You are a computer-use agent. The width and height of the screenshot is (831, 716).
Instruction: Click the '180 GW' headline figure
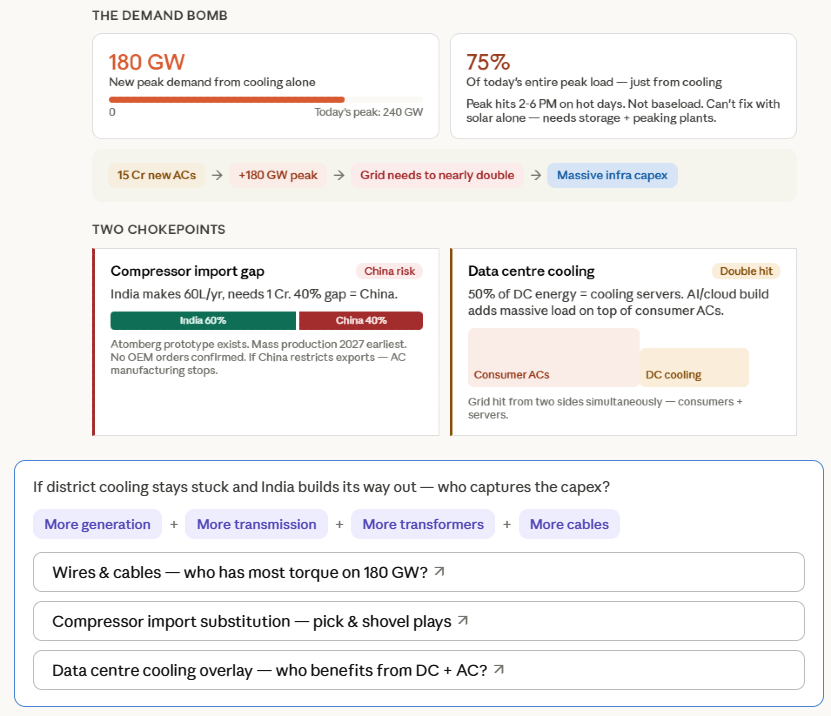coord(147,62)
